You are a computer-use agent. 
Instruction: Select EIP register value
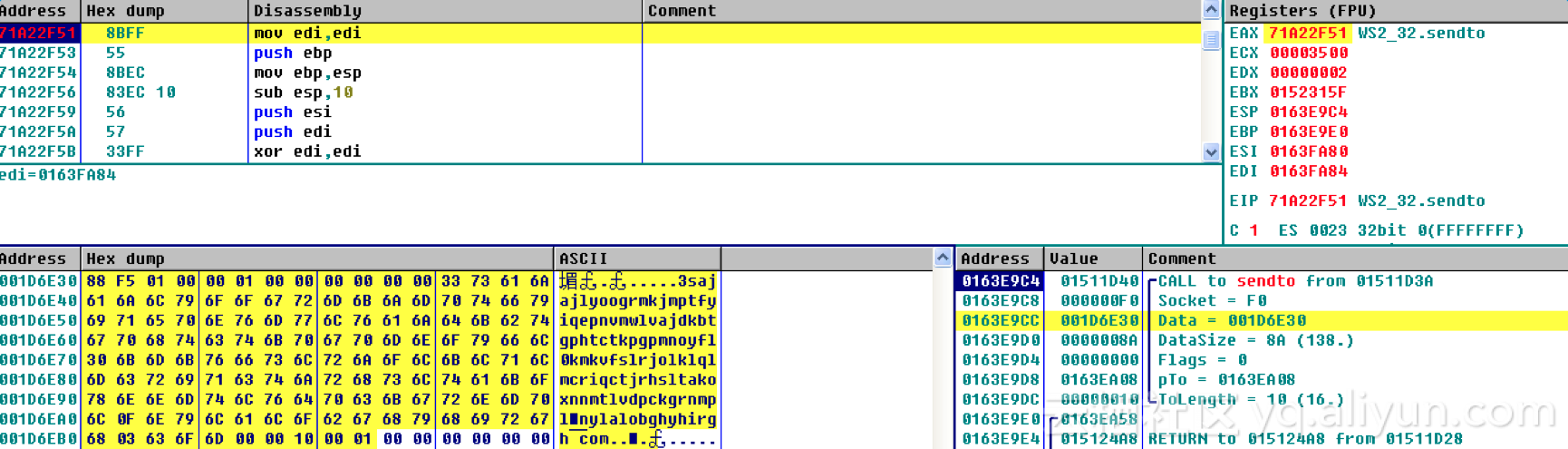(1308, 200)
